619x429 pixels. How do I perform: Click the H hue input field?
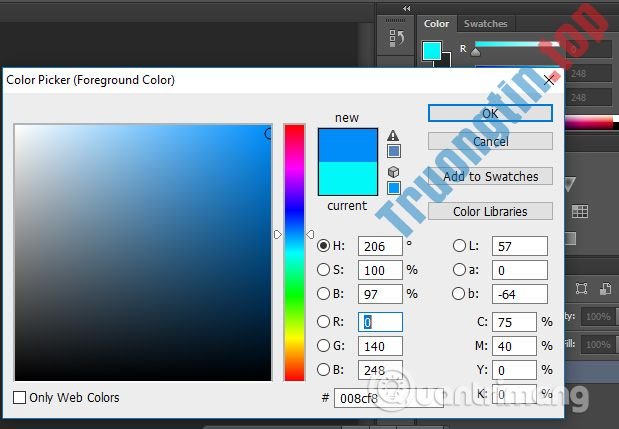380,246
